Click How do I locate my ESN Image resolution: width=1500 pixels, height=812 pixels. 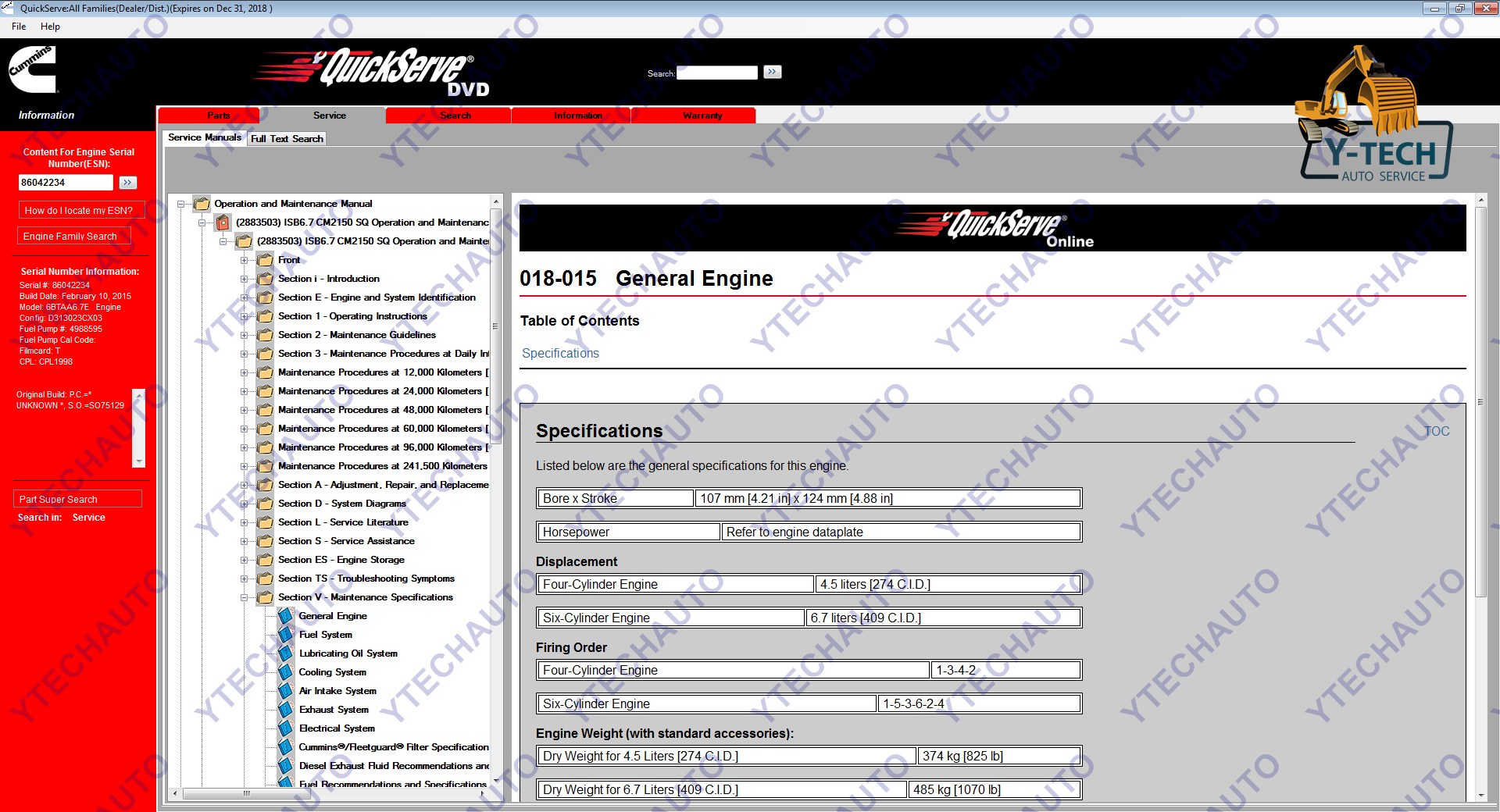click(x=80, y=210)
